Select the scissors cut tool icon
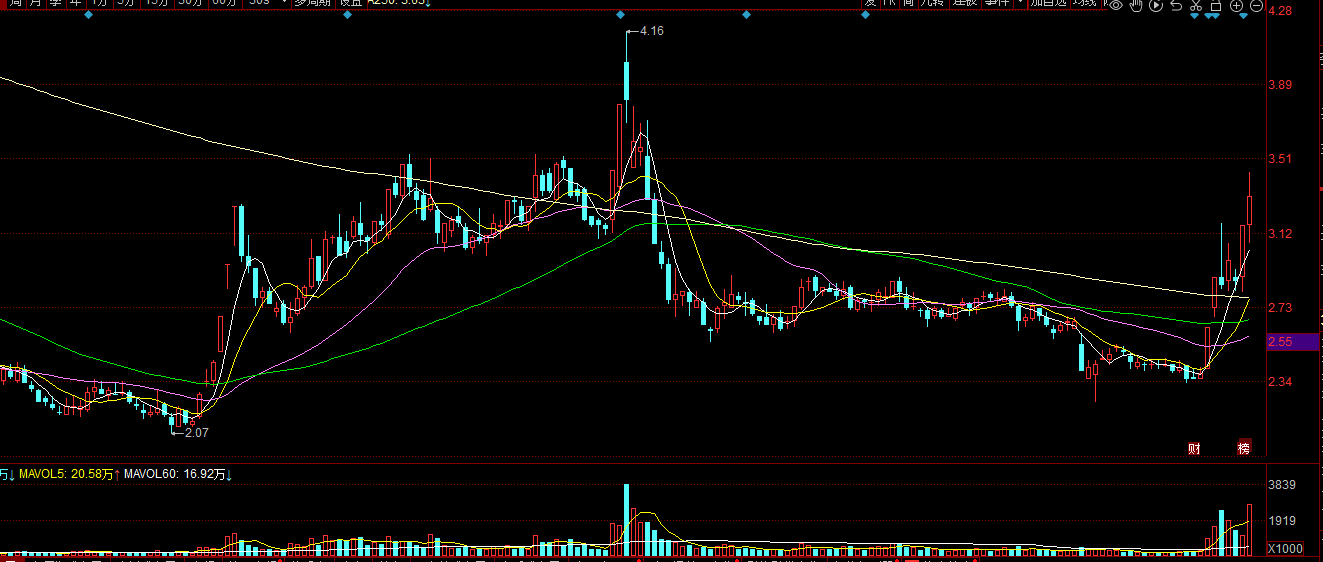This screenshot has width=1323, height=562. [x=1196, y=5]
